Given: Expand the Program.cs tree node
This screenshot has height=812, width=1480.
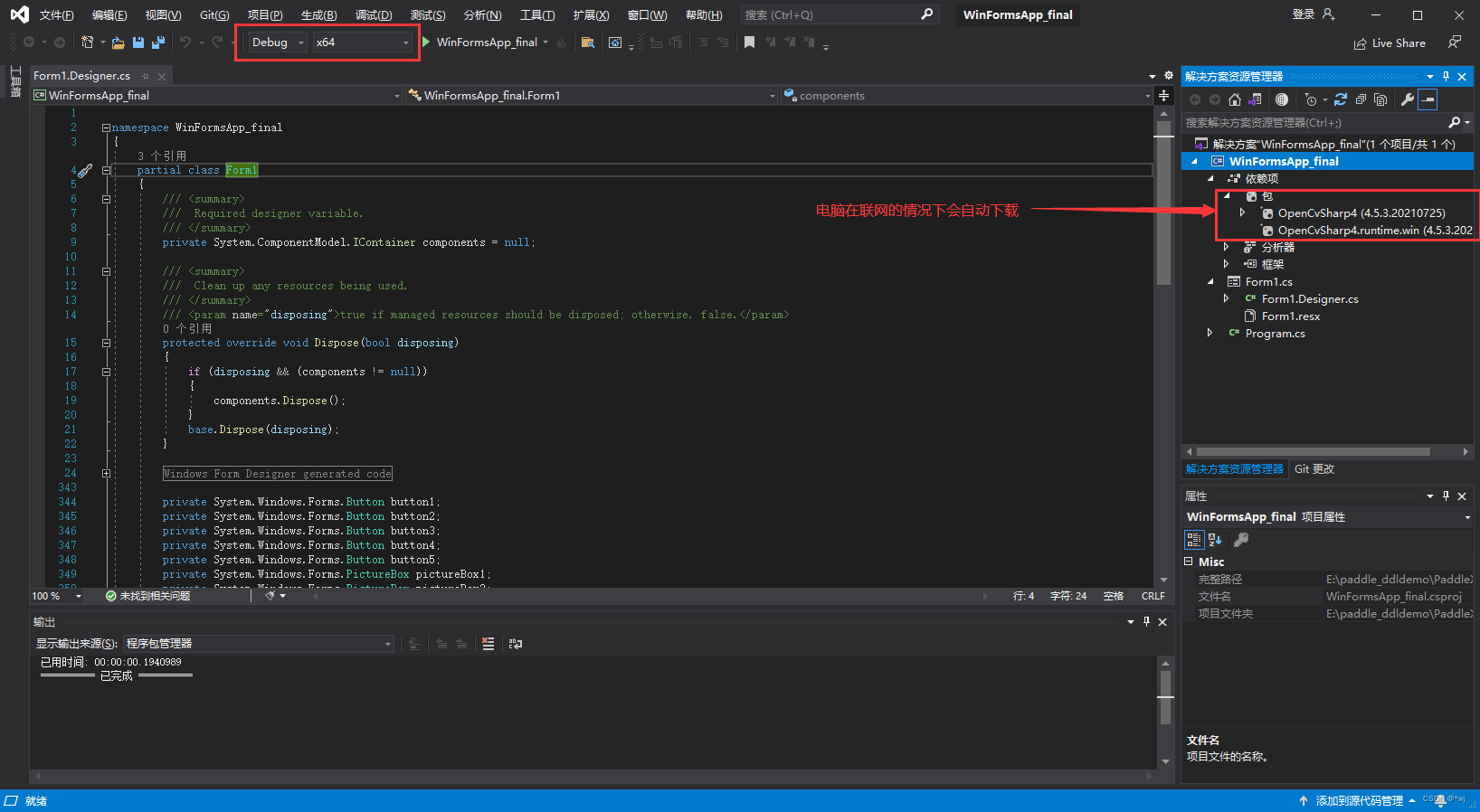Looking at the screenshot, I should click(x=1210, y=334).
